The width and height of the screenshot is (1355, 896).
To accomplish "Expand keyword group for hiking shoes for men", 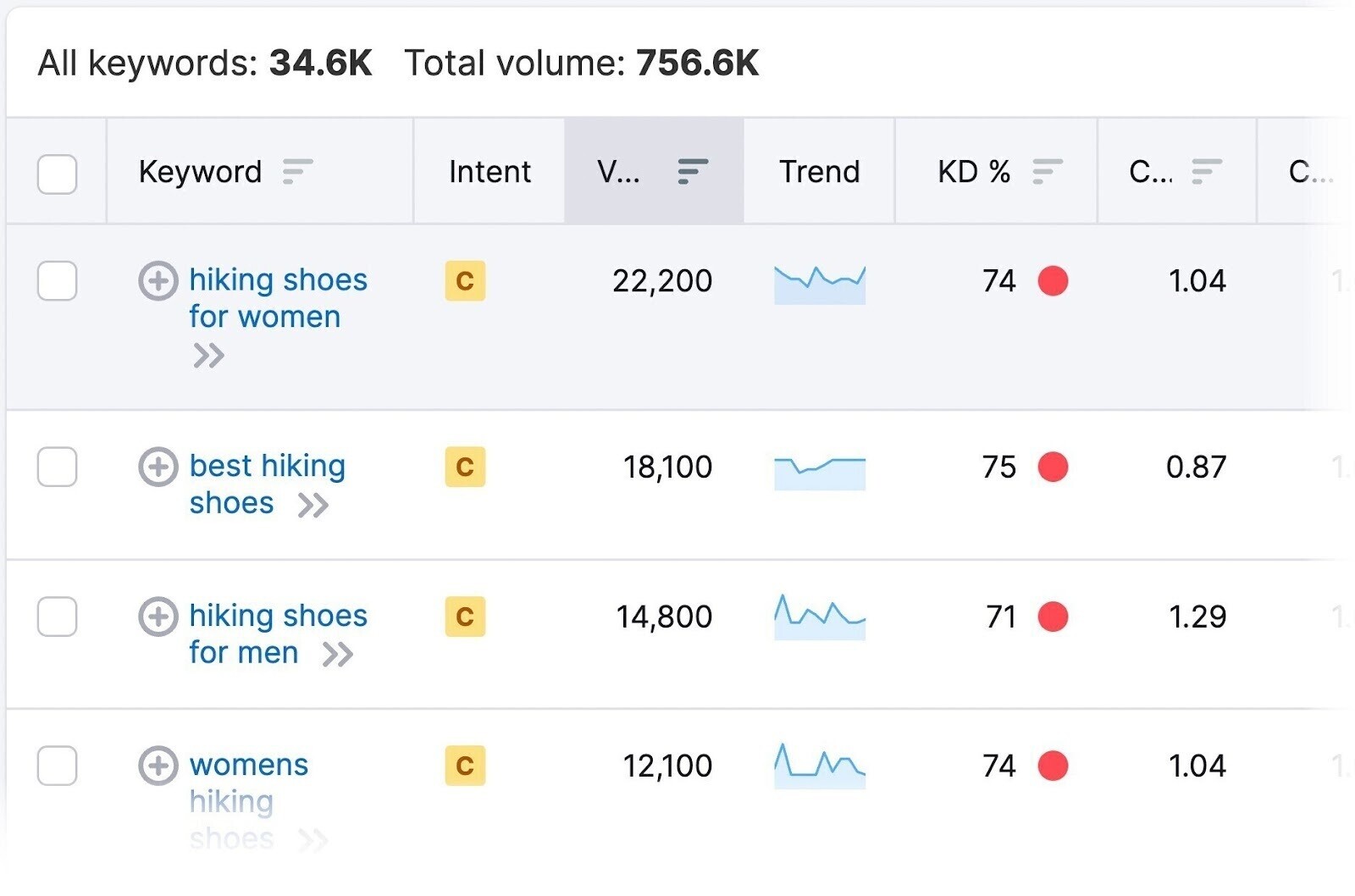I will pos(158,617).
